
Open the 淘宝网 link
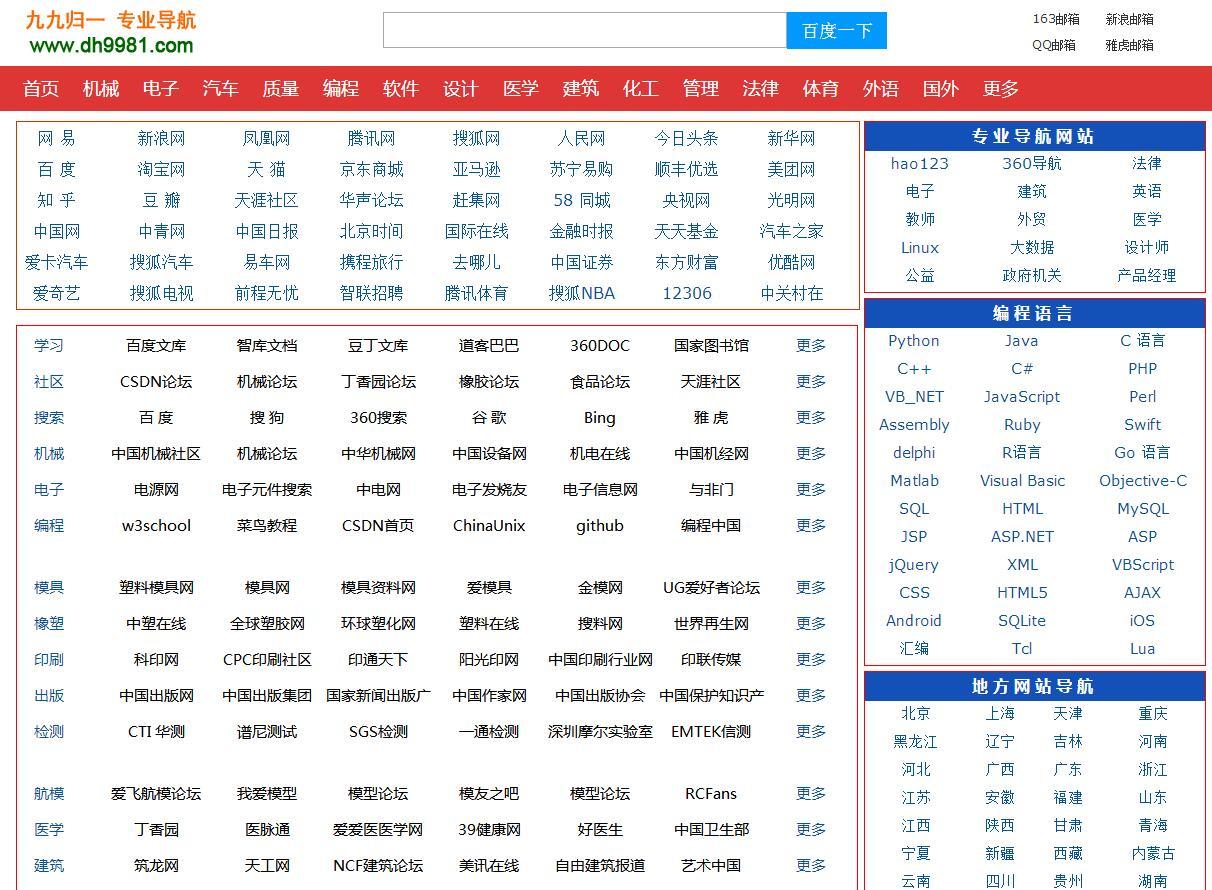click(161, 169)
